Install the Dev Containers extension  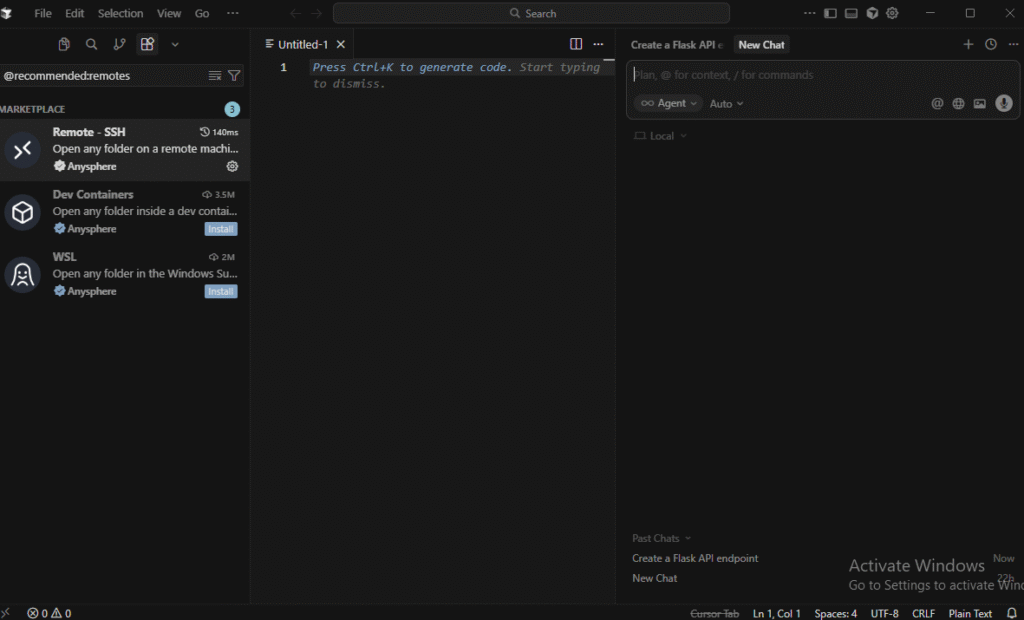click(221, 229)
